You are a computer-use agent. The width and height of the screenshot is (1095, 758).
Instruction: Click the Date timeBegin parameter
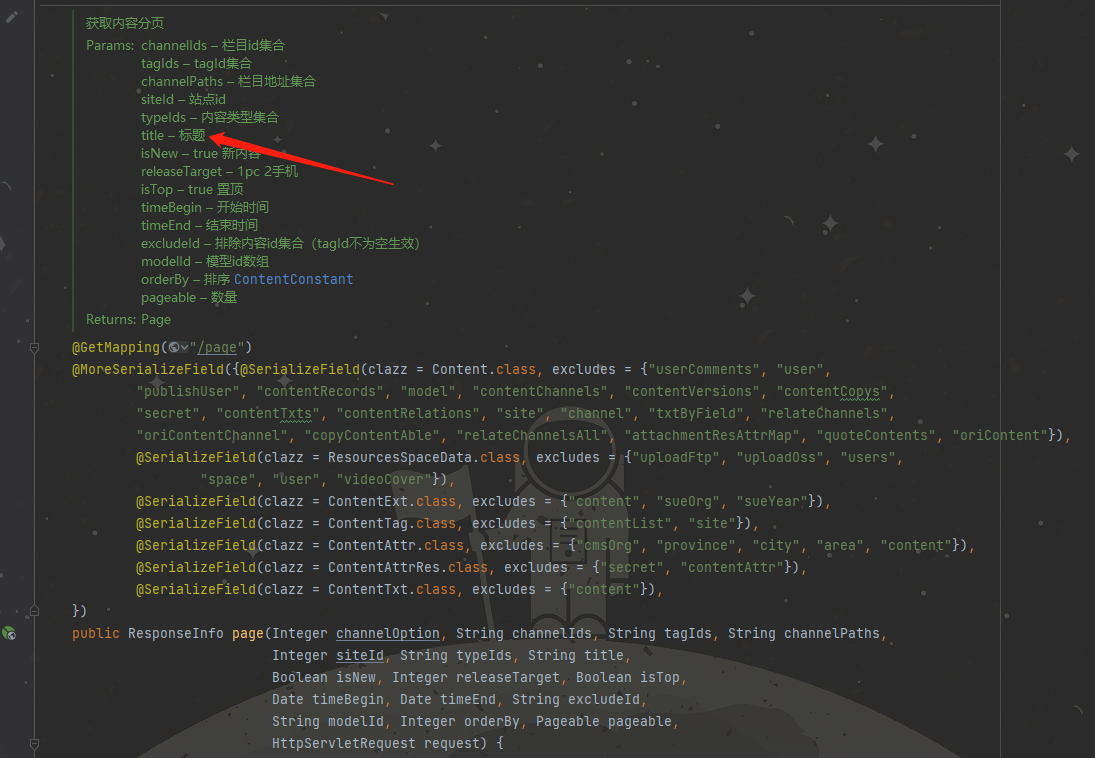point(328,699)
